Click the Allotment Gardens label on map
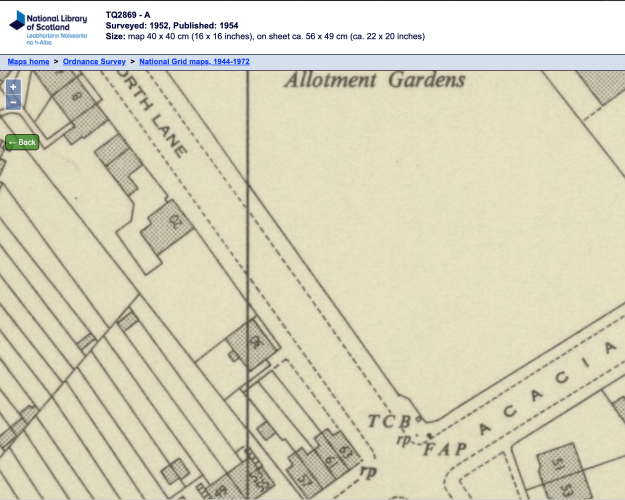Image resolution: width=625 pixels, height=500 pixels. pos(374,80)
